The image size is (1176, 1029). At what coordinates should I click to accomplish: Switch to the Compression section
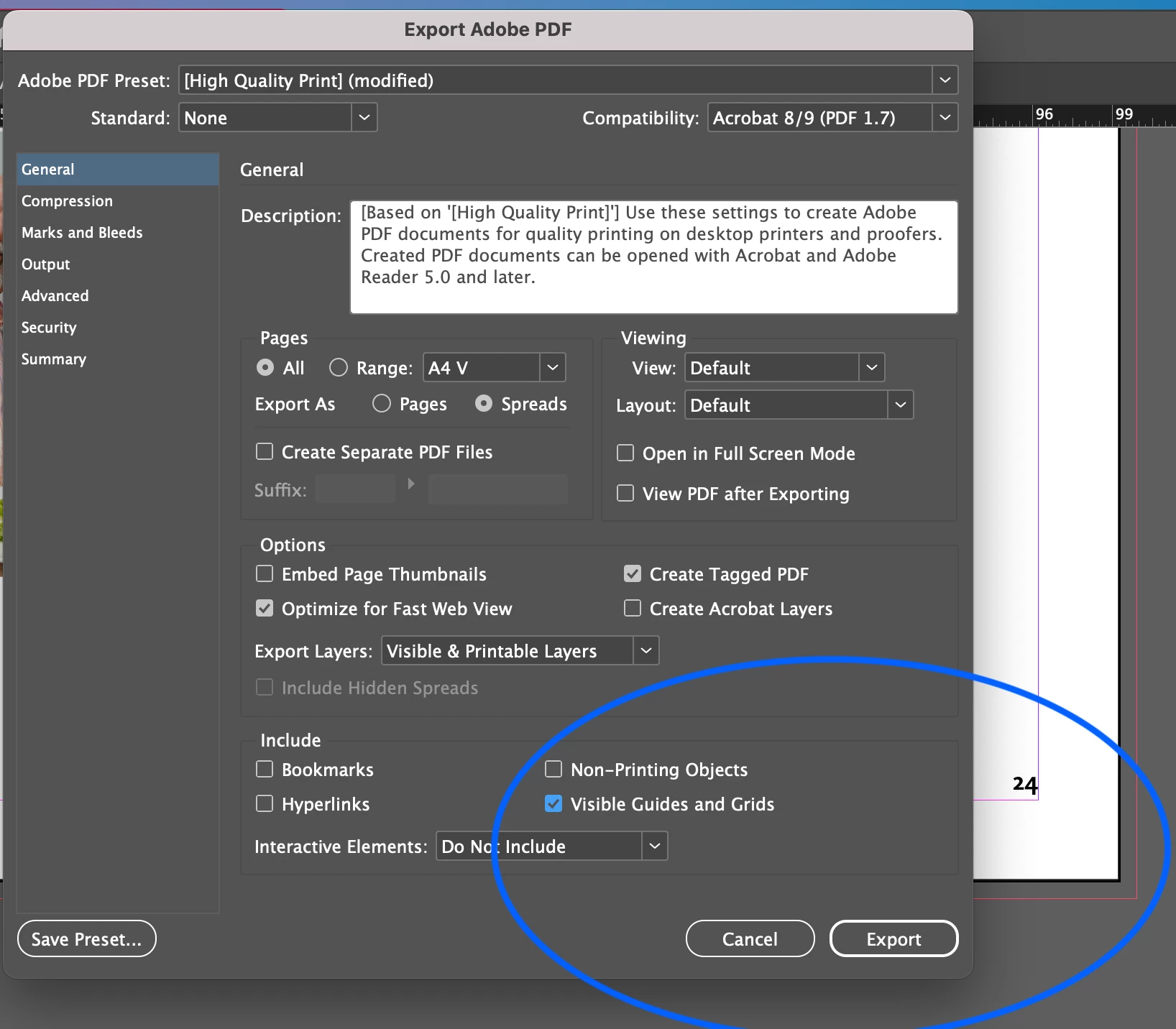[117, 201]
